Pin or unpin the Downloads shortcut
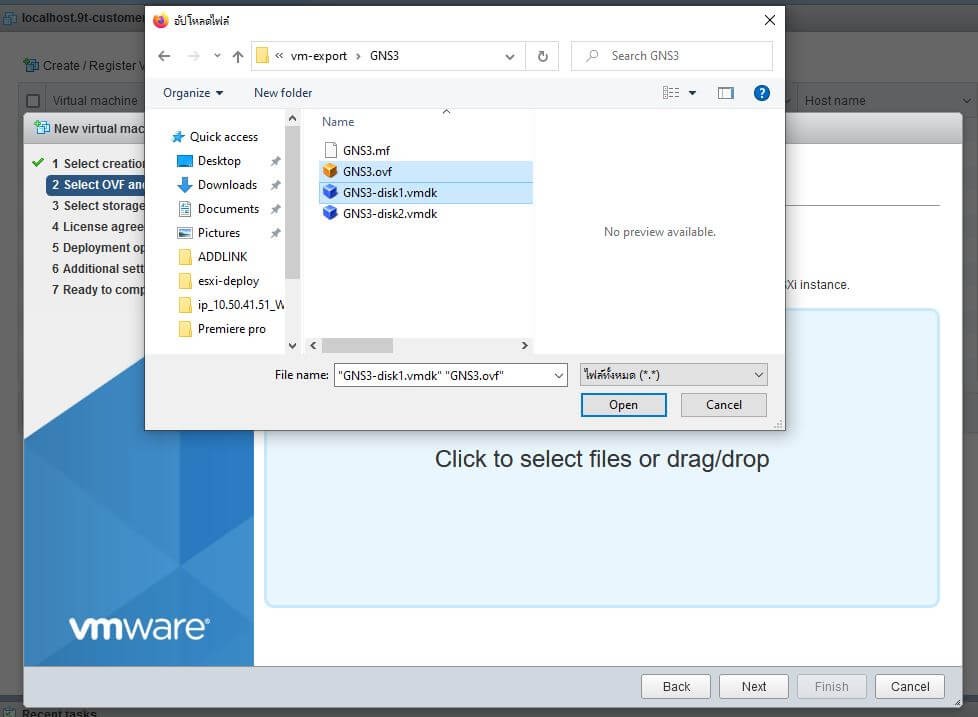The height and width of the screenshot is (717, 978). 275,185
